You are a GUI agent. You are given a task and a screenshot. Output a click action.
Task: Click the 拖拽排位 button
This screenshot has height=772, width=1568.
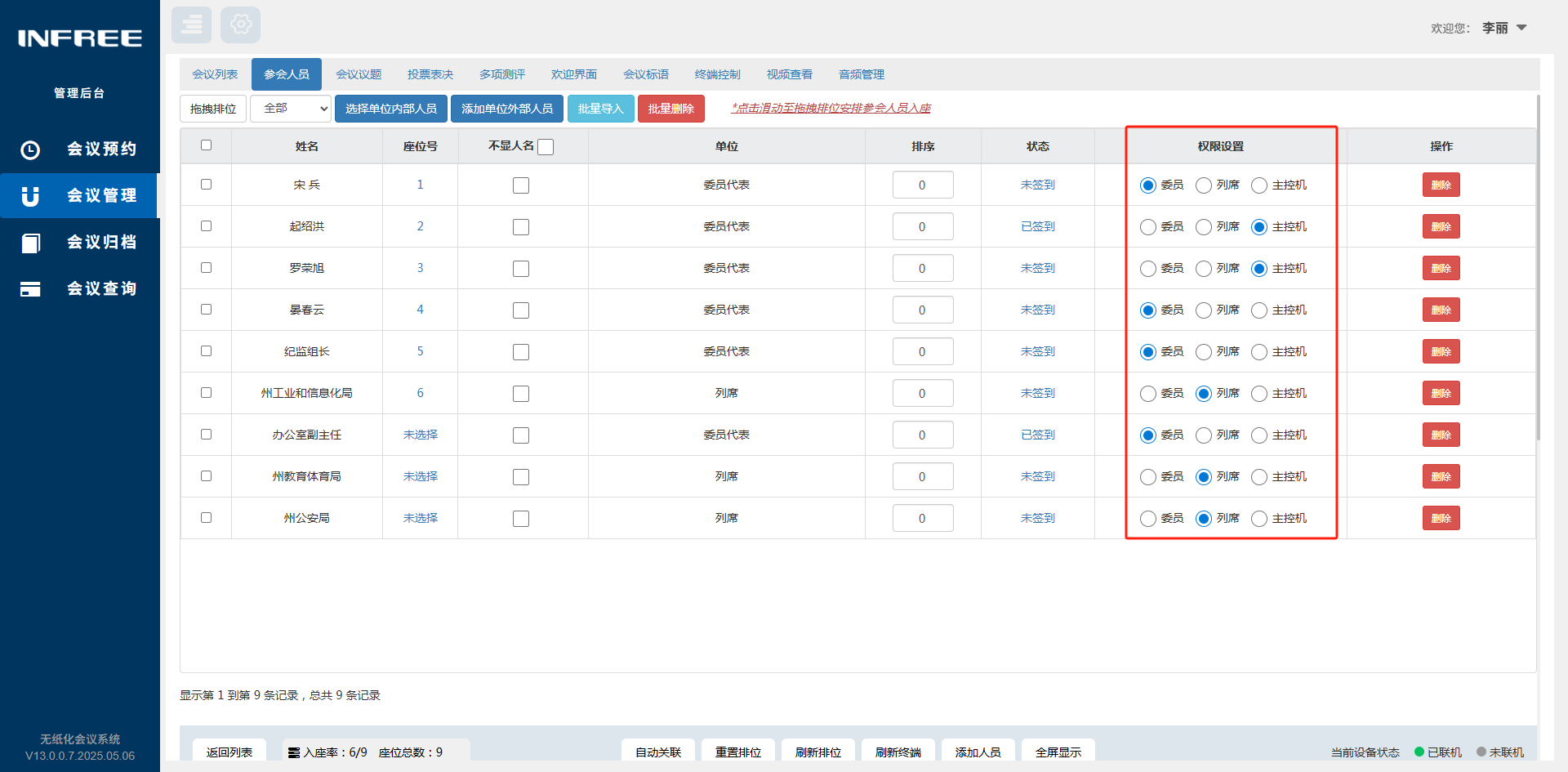(213, 109)
